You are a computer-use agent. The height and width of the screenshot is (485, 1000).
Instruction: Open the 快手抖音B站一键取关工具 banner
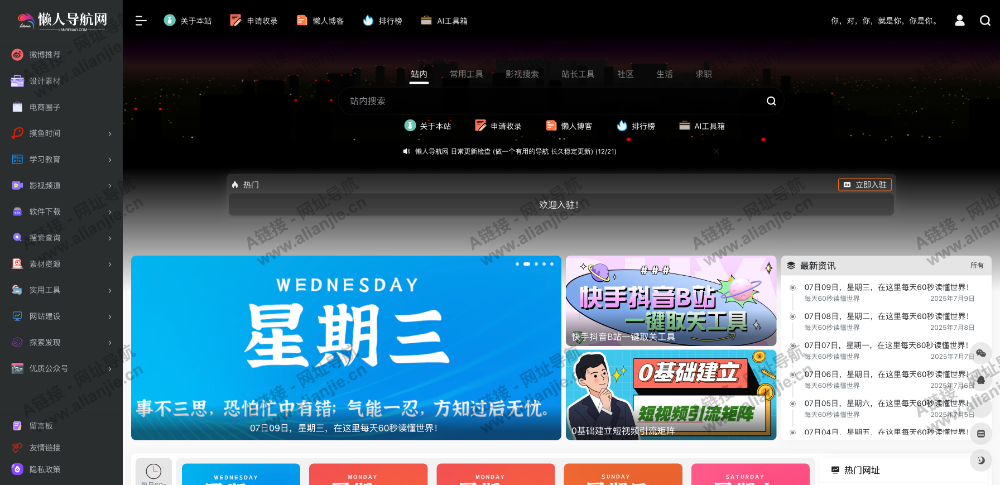pos(671,301)
